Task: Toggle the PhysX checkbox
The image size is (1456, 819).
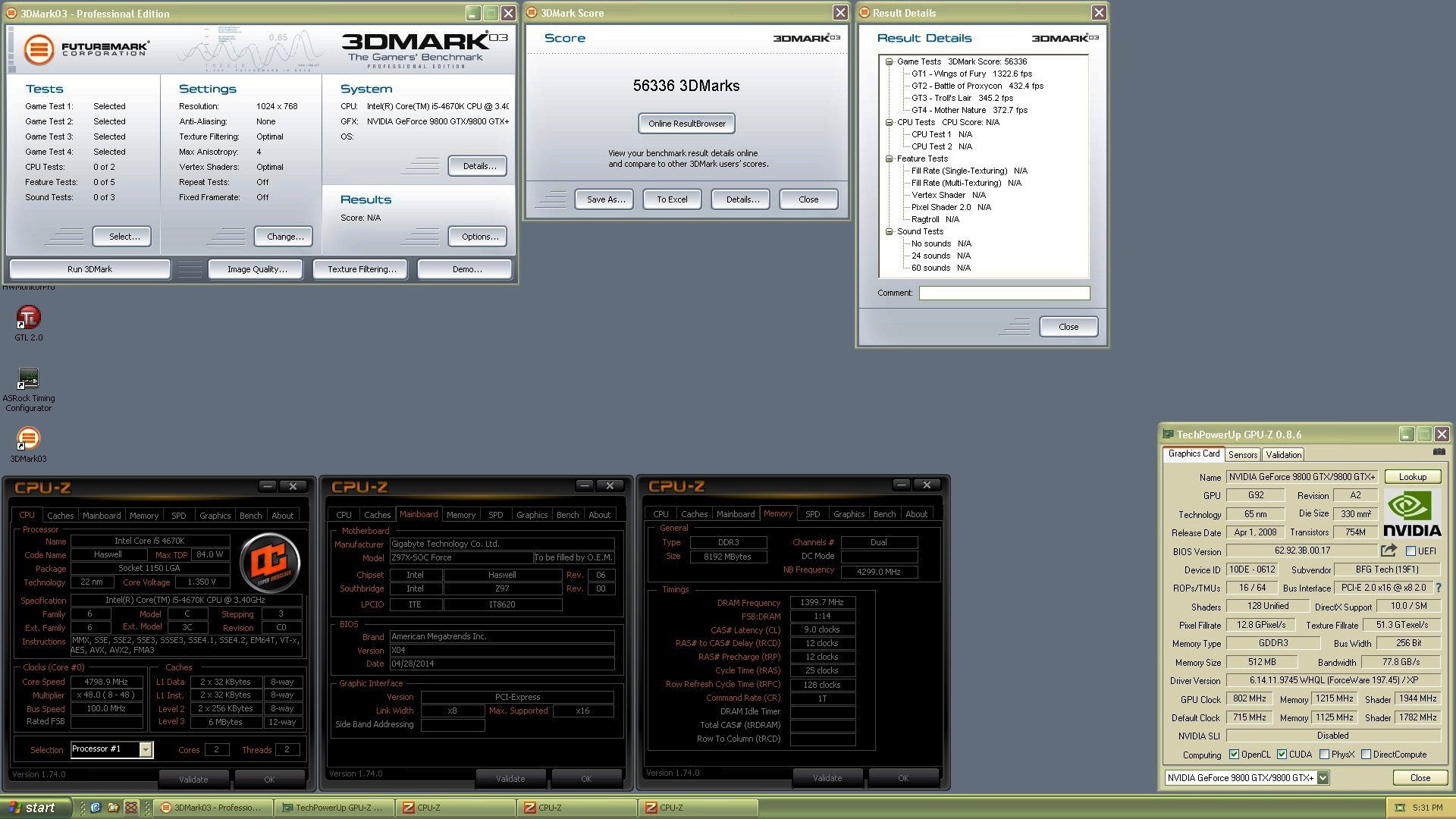Action: (1324, 755)
